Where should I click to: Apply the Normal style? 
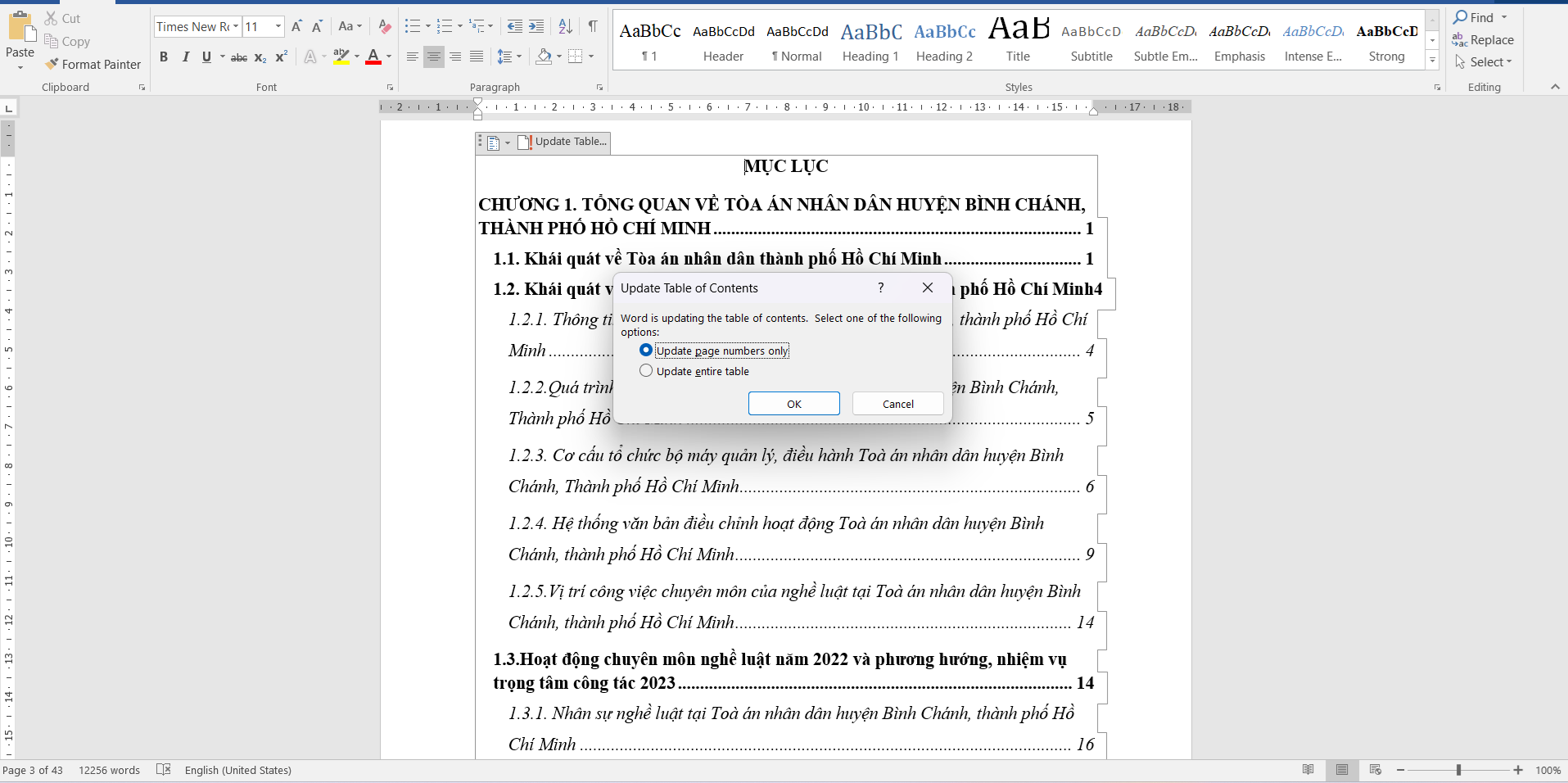tap(797, 41)
